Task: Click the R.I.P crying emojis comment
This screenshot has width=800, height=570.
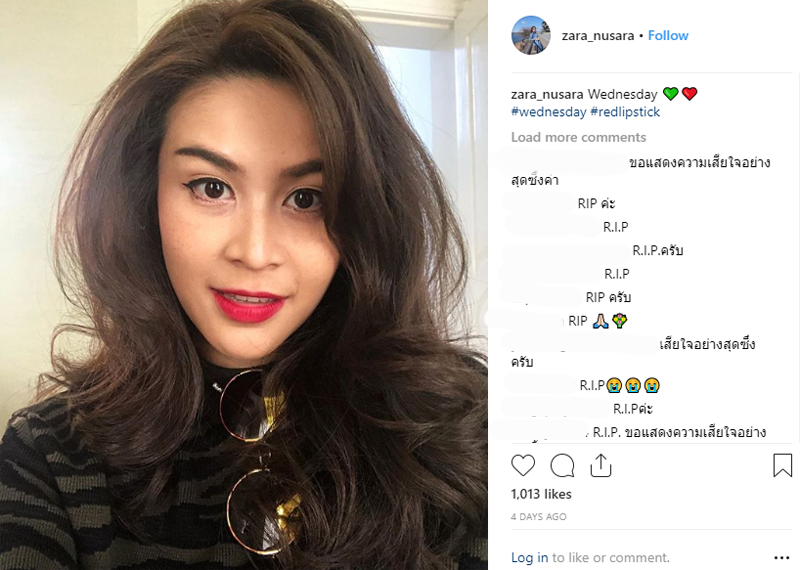Action: point(619,385)
